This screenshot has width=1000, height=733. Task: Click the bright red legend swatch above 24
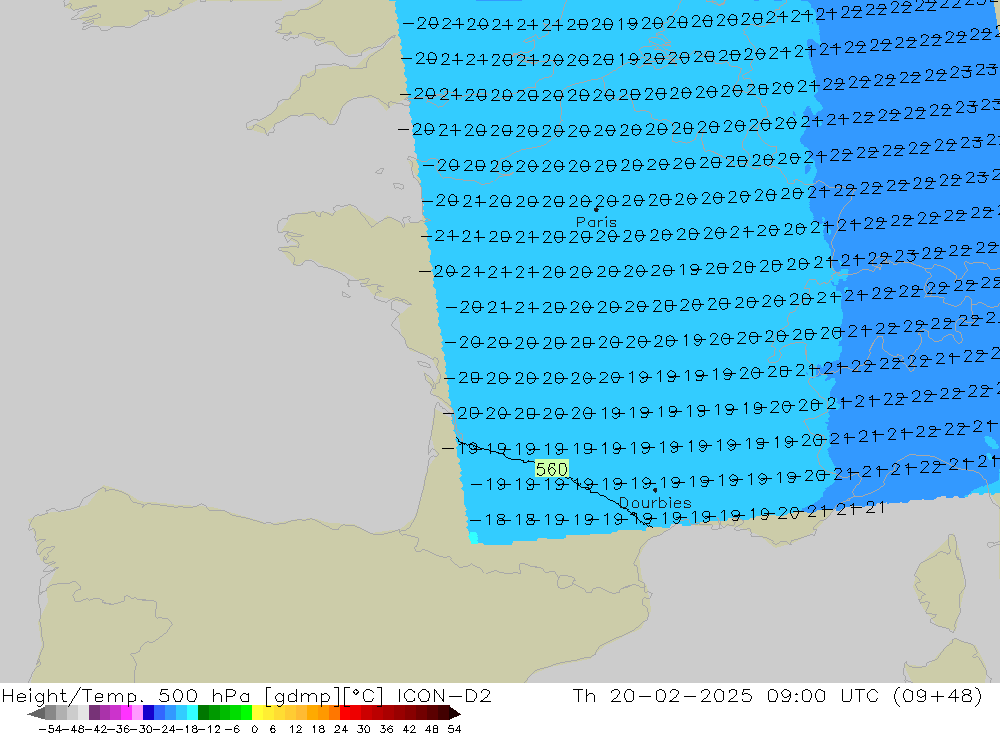[345, 713]
